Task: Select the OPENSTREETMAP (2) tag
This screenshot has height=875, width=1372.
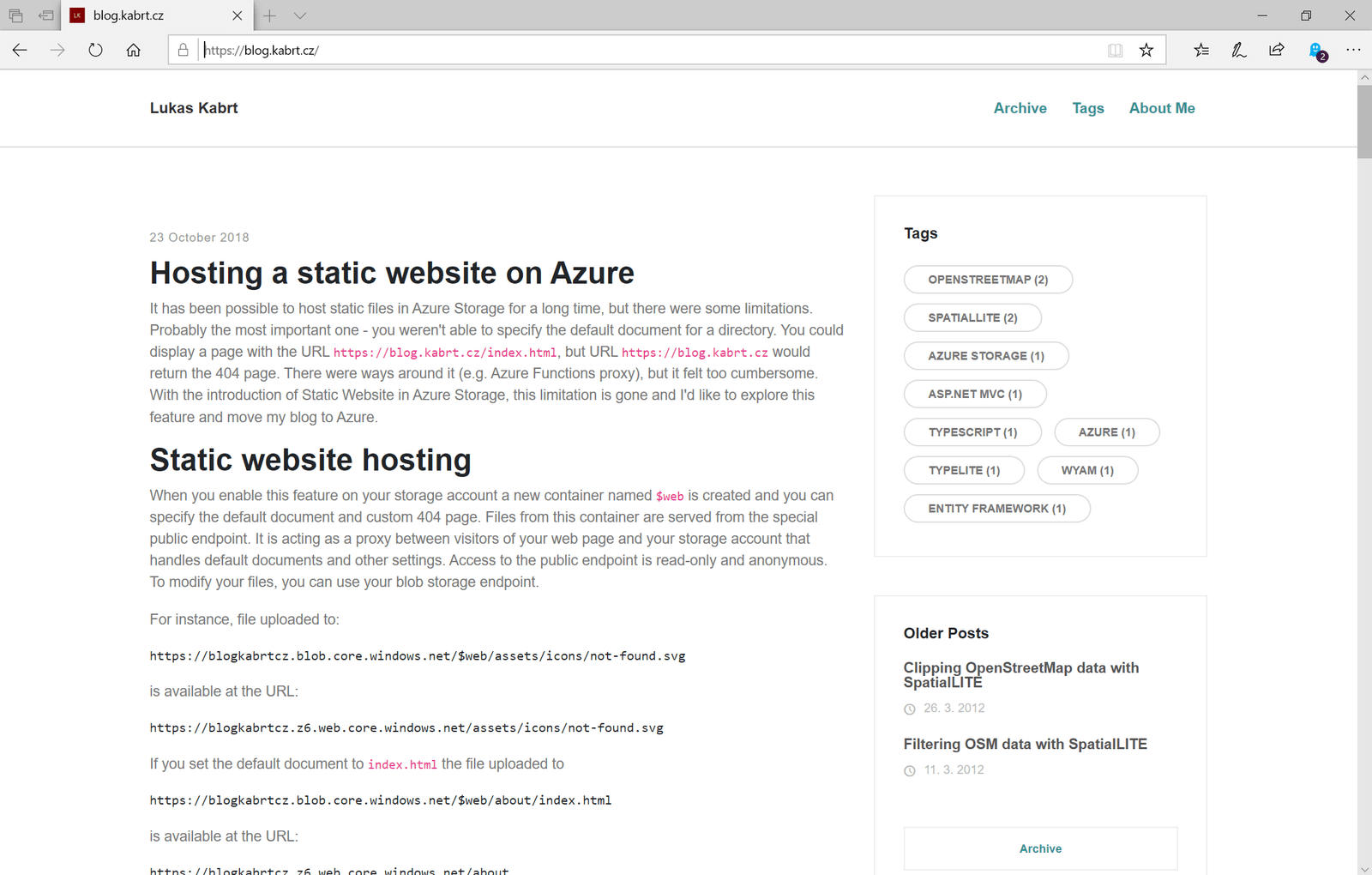Action: pyautogui.click(x=988, y=280)
